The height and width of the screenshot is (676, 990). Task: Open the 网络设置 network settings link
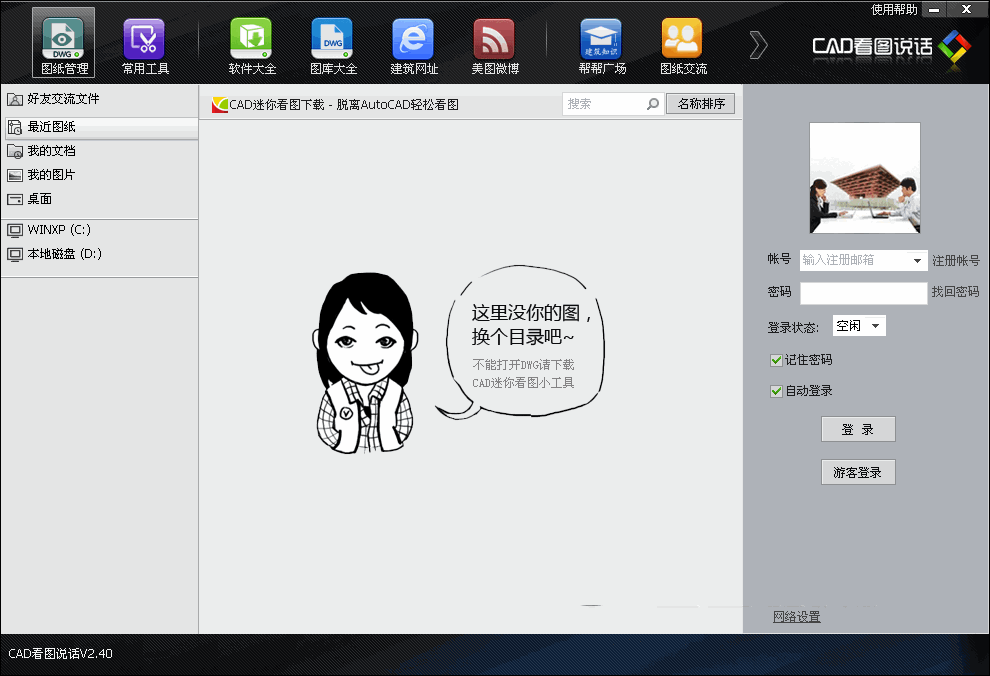click(796, 617)
